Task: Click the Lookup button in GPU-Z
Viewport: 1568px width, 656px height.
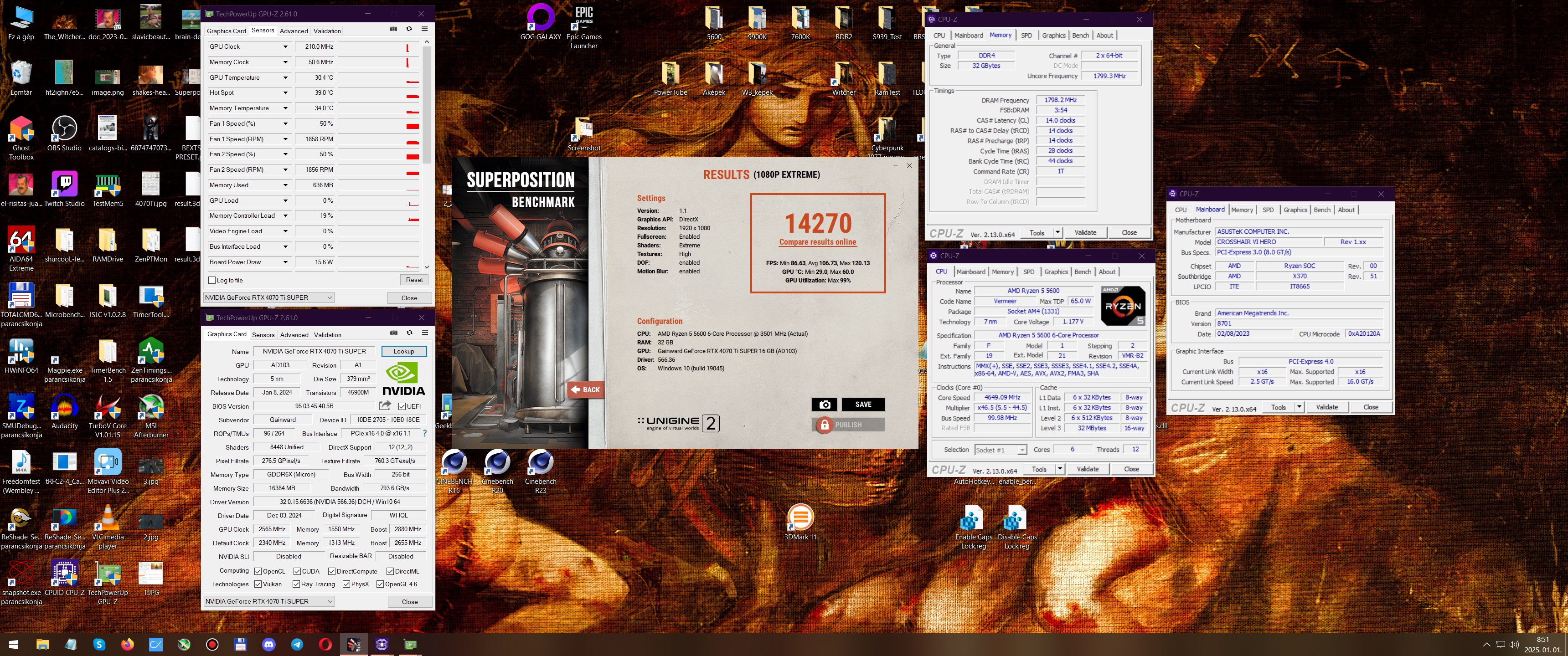Action: (403, 351)
